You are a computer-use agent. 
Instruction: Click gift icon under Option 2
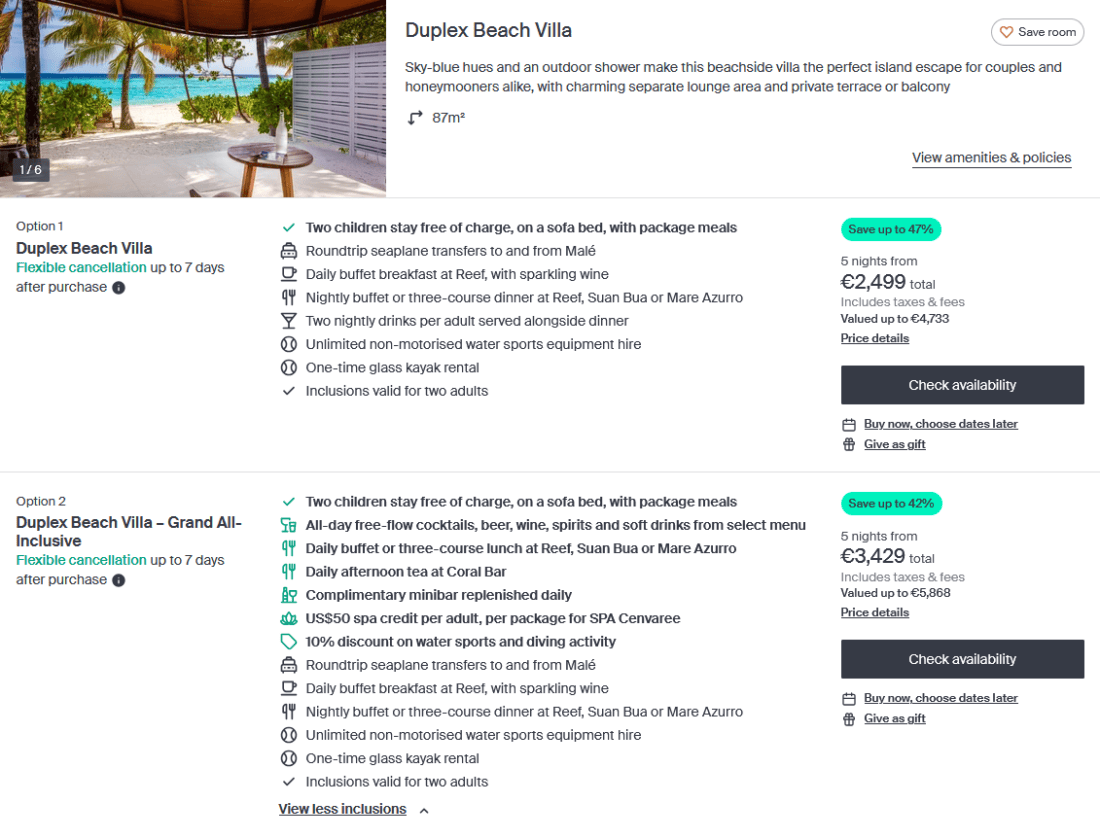849,718
